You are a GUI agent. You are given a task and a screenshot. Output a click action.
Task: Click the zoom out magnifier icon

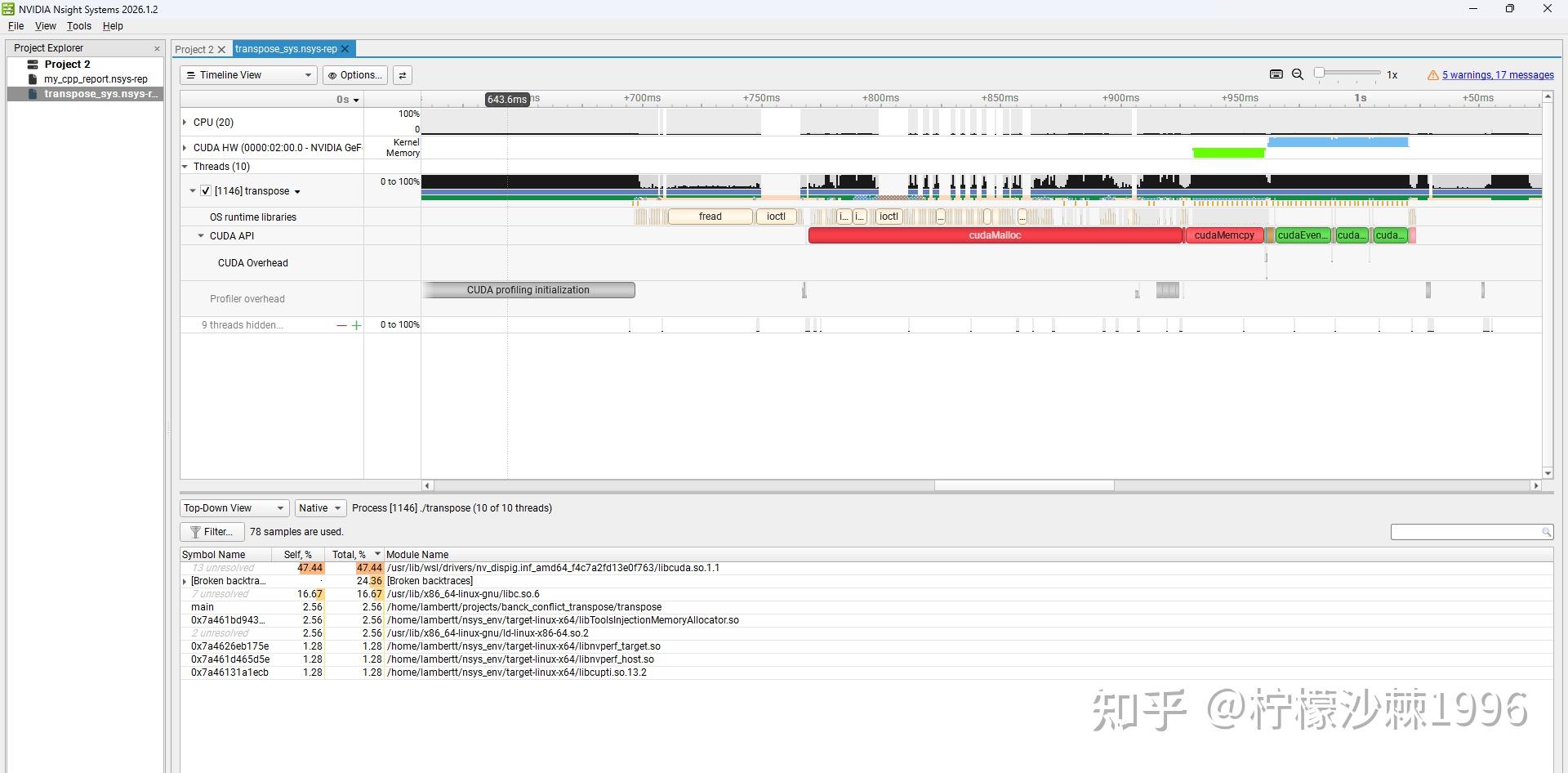point(1298,74)
